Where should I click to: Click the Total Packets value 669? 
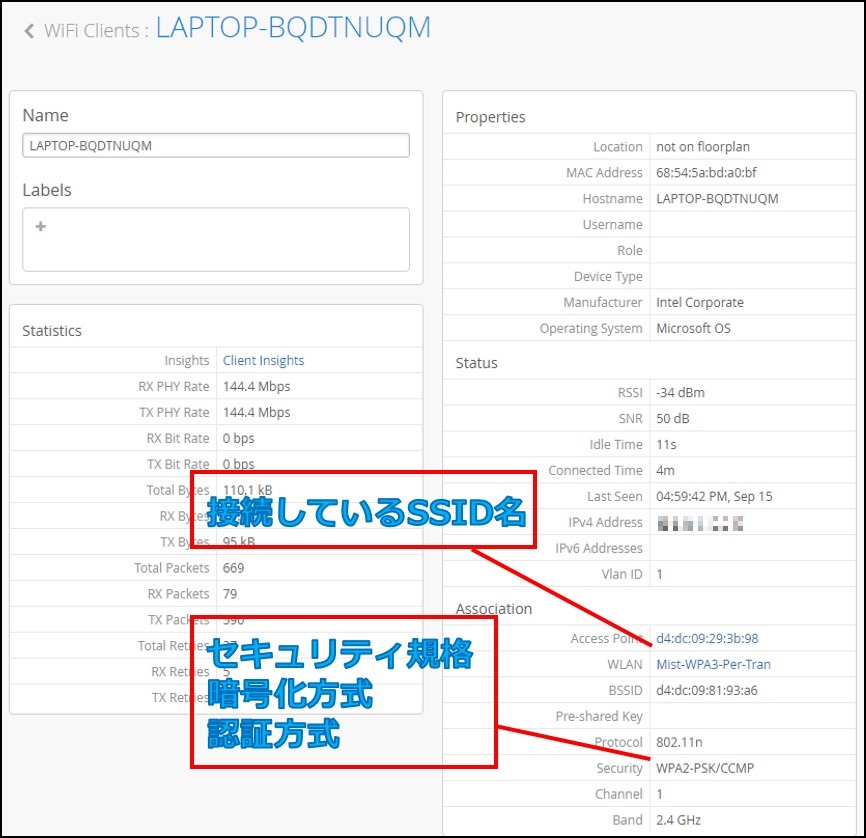pyautogui.click(x=233, y=568)
